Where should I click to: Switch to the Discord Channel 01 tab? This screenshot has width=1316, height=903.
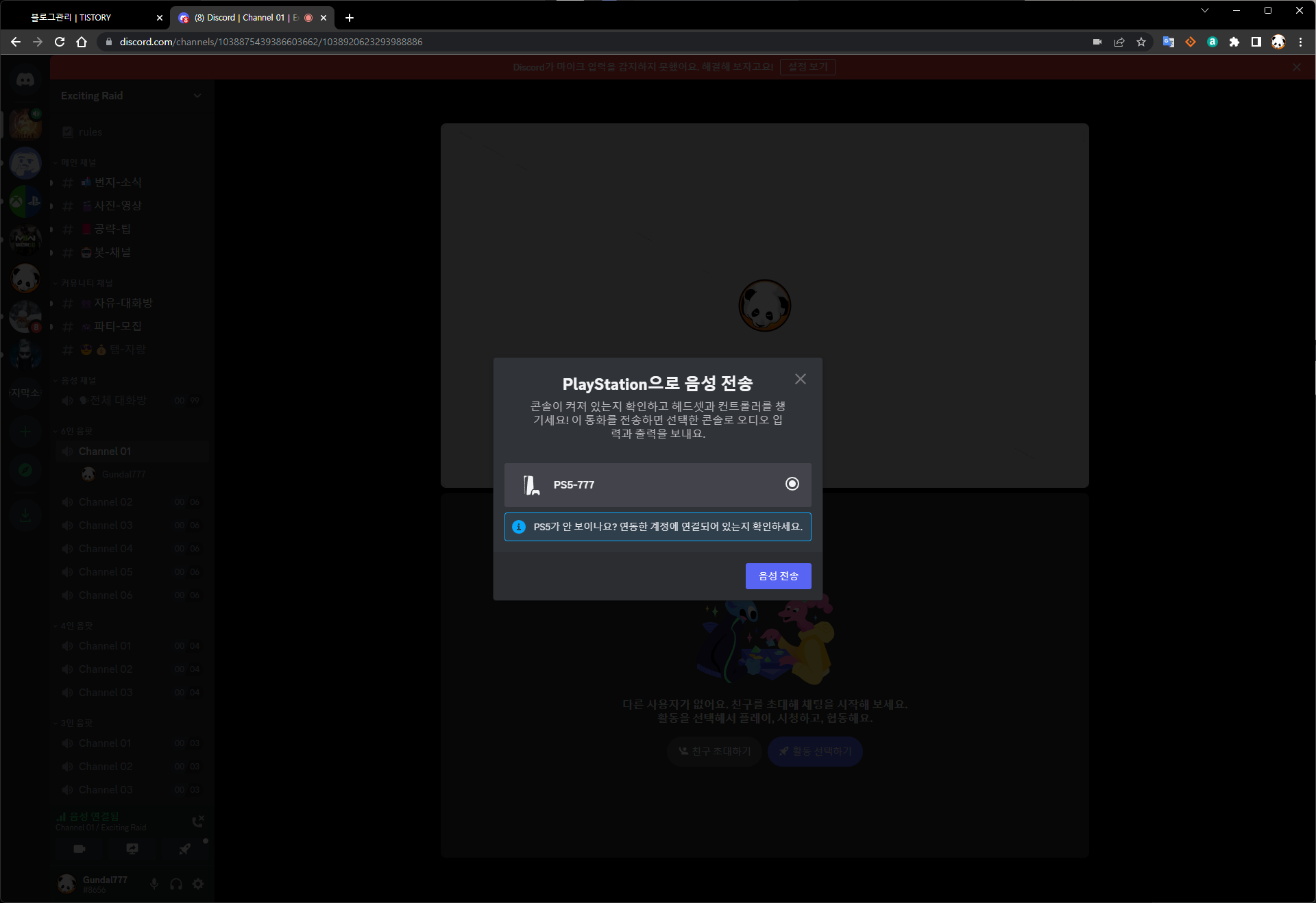(252, 18)
